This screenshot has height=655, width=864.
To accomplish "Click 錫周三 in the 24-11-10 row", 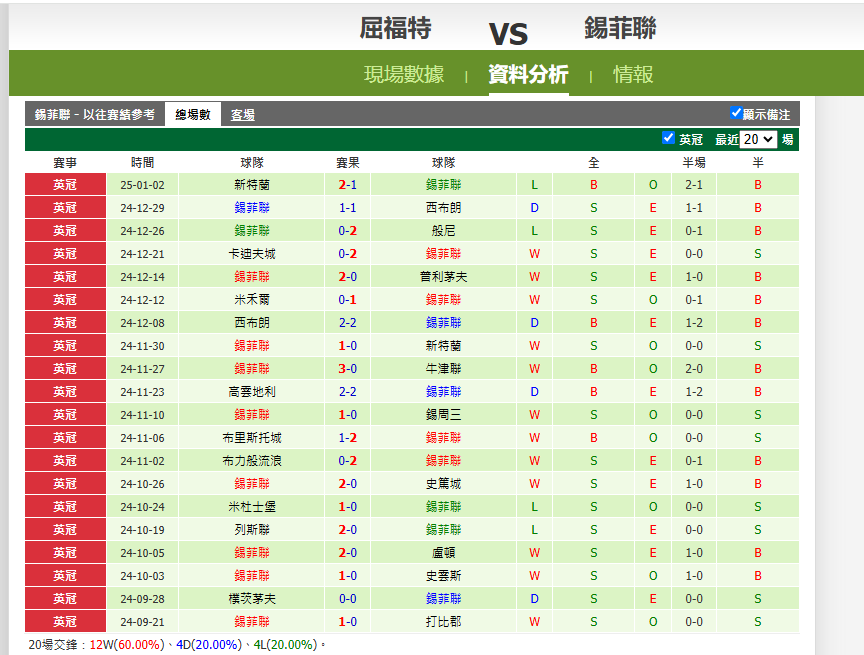I will pyautogui.click(x=444, y=415).
